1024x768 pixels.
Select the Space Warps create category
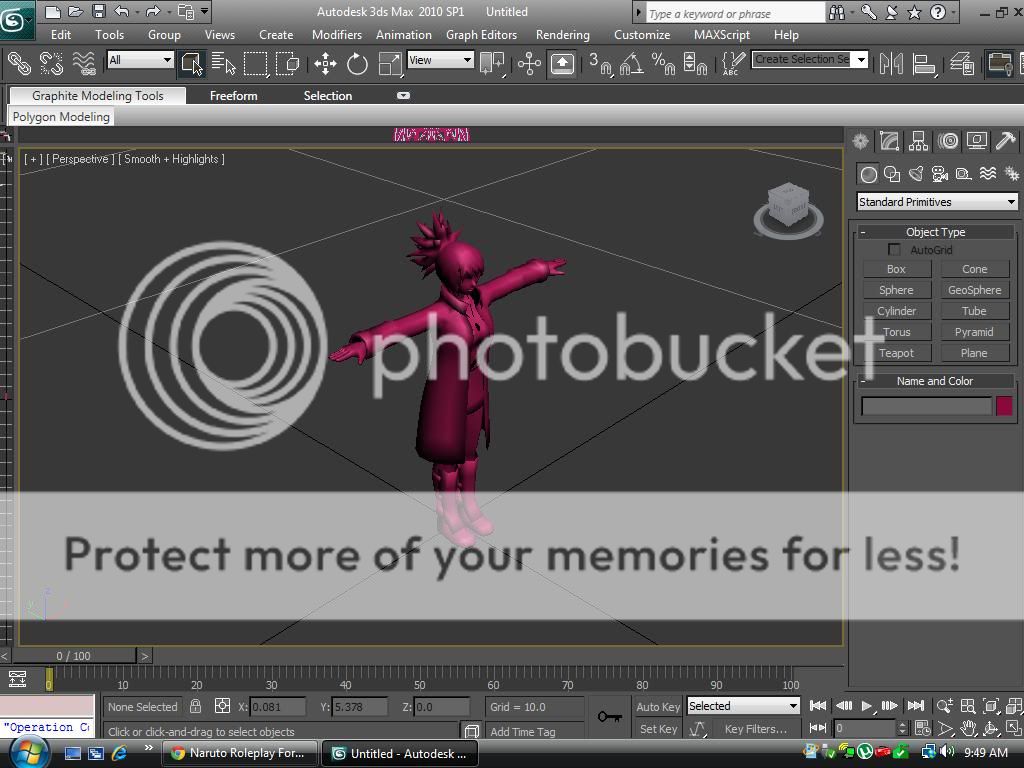(988, 174)
